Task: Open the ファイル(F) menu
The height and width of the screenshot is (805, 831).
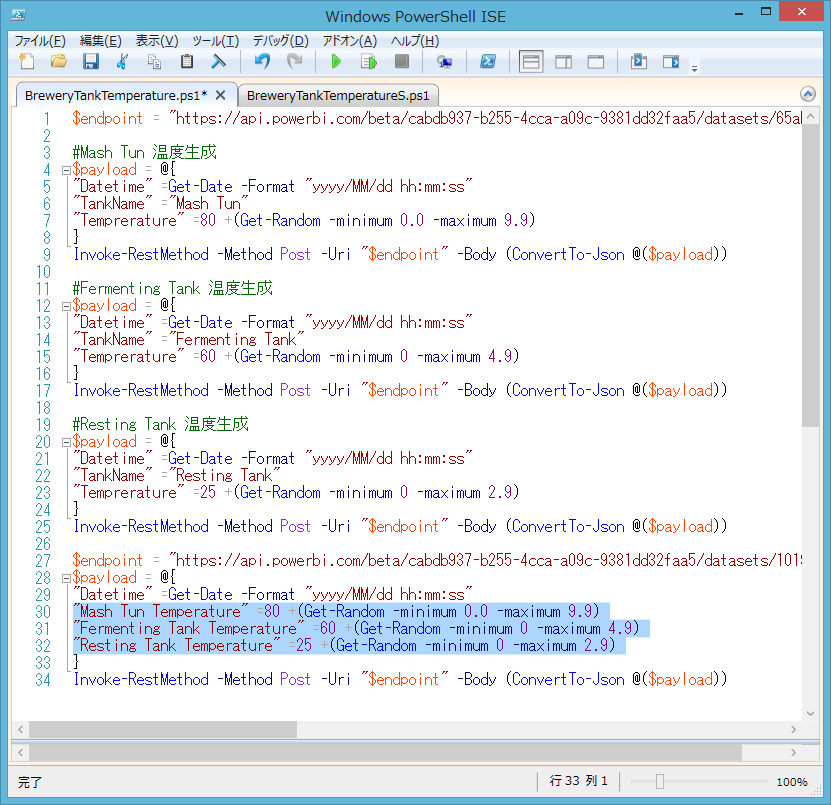Action: [40, 41]
